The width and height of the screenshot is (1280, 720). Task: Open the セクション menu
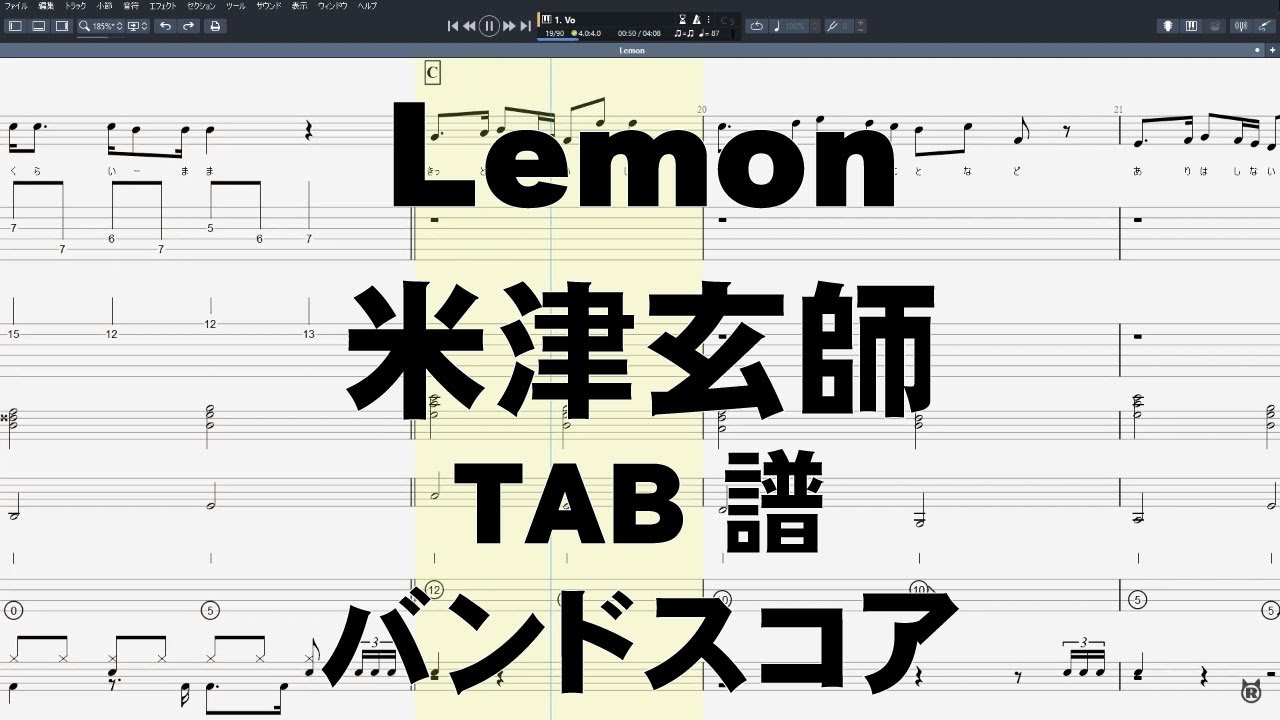[x=202, y=6]
